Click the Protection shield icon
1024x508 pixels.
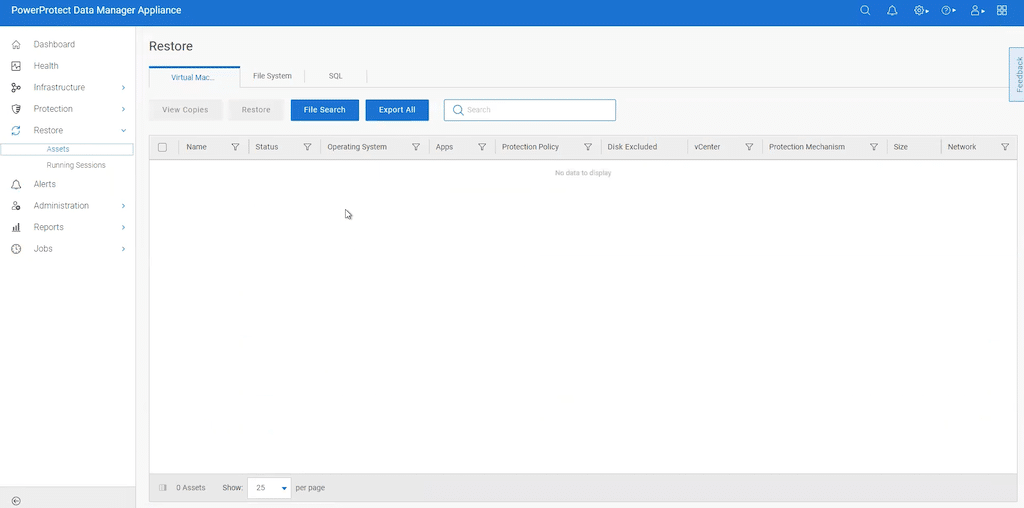coord(16,109)
